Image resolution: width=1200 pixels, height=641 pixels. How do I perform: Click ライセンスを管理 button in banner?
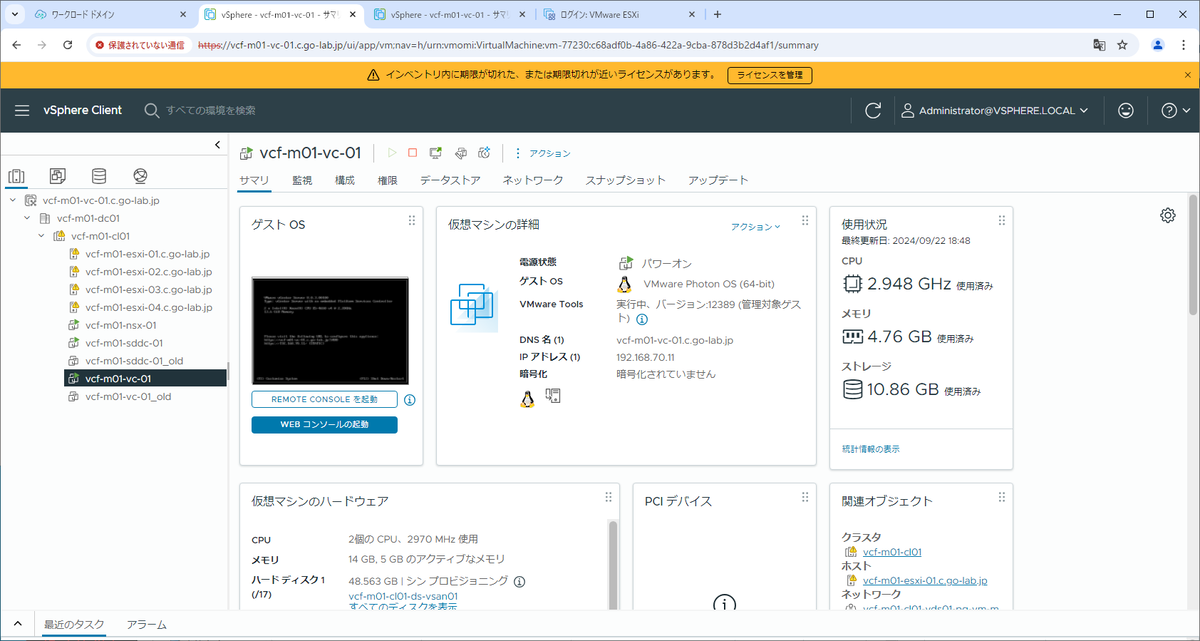(769, 75)
